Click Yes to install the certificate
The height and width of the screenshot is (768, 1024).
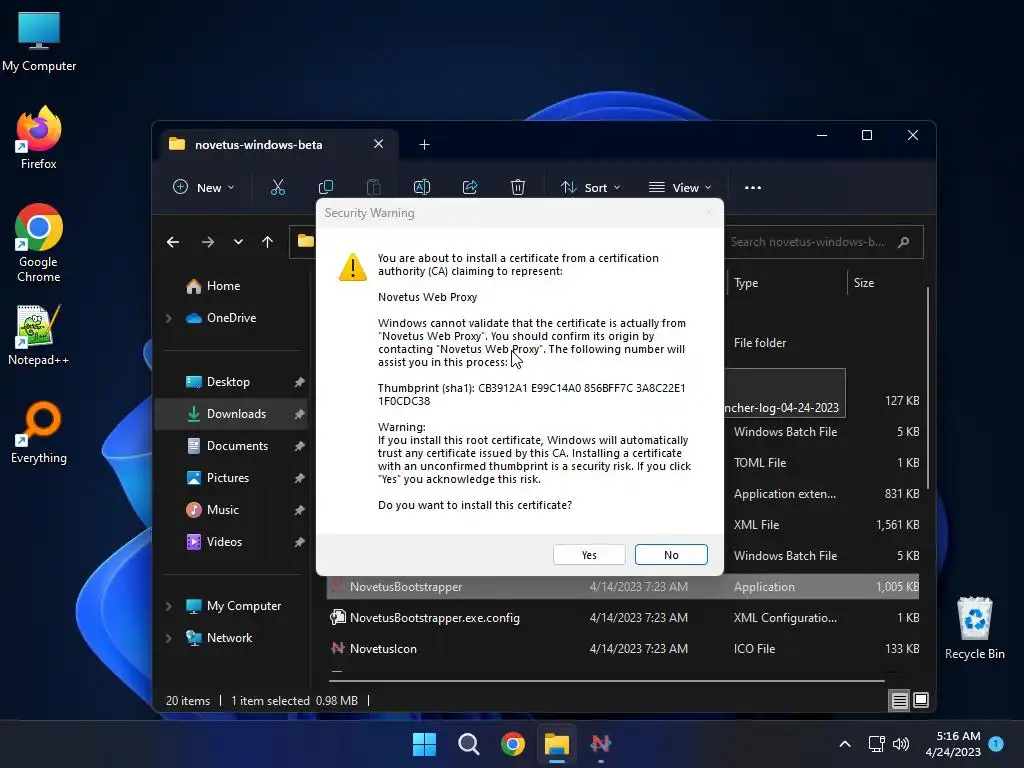pyautogui.click(x=589, y=554)
